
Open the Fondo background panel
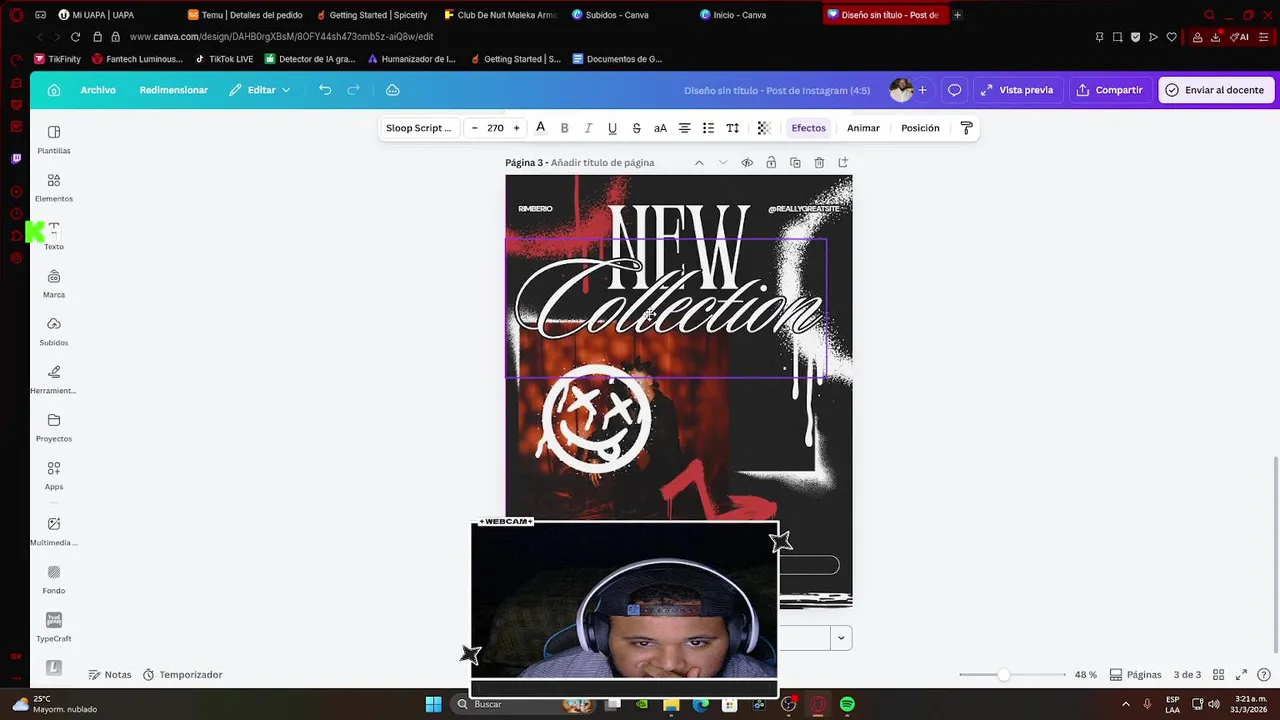[x=54, y=579]
